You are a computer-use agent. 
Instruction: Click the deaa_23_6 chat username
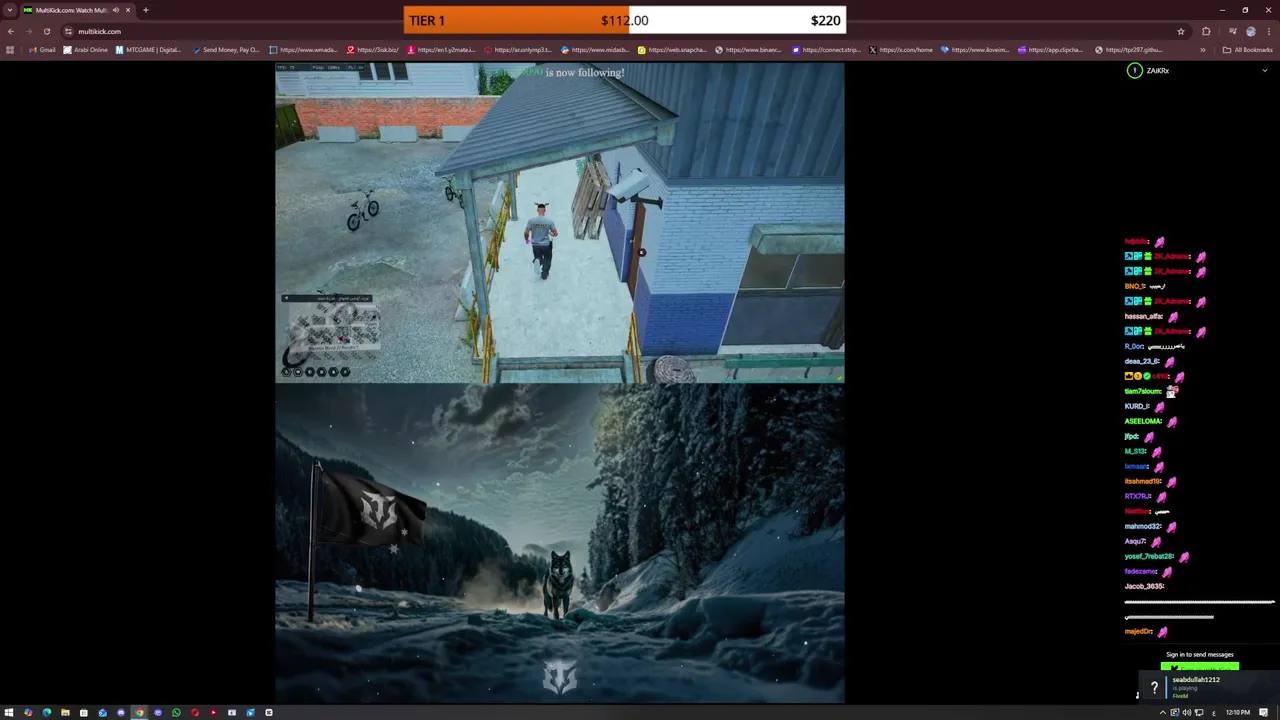click(x=1141, y=362)
